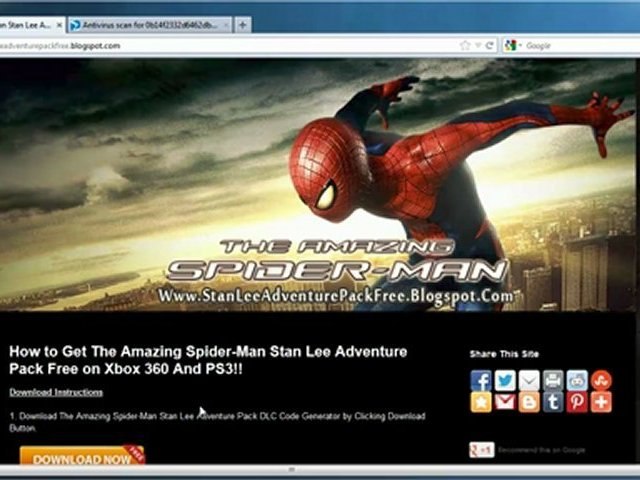Click the Google search engine icon

(510, 45)
